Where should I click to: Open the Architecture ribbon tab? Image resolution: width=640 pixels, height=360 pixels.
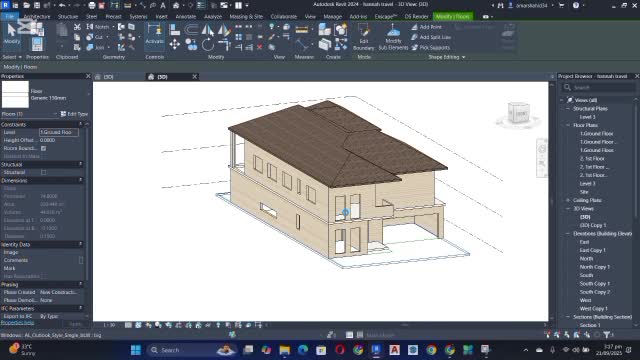point(37,17)
